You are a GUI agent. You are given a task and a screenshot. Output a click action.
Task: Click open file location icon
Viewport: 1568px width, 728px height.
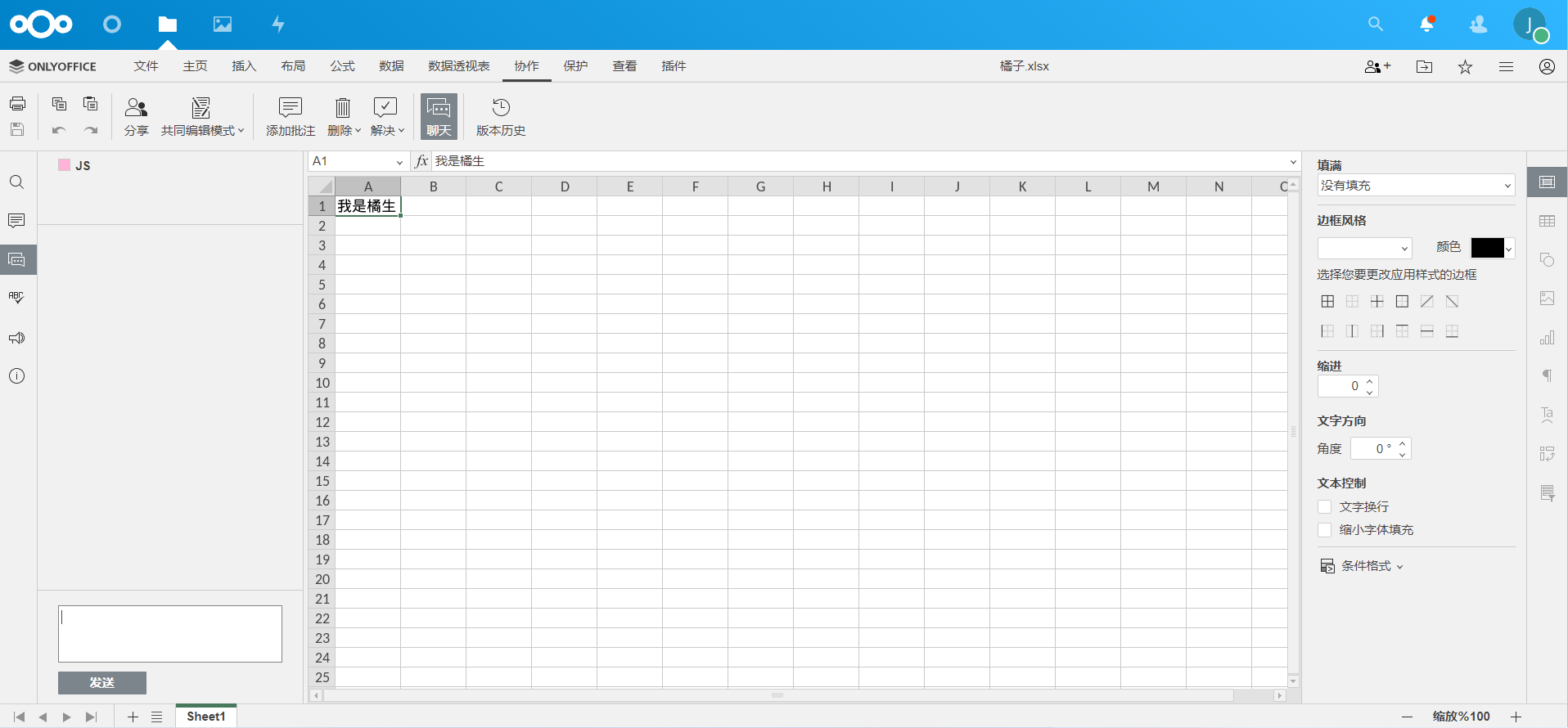tap(1424, 67)
